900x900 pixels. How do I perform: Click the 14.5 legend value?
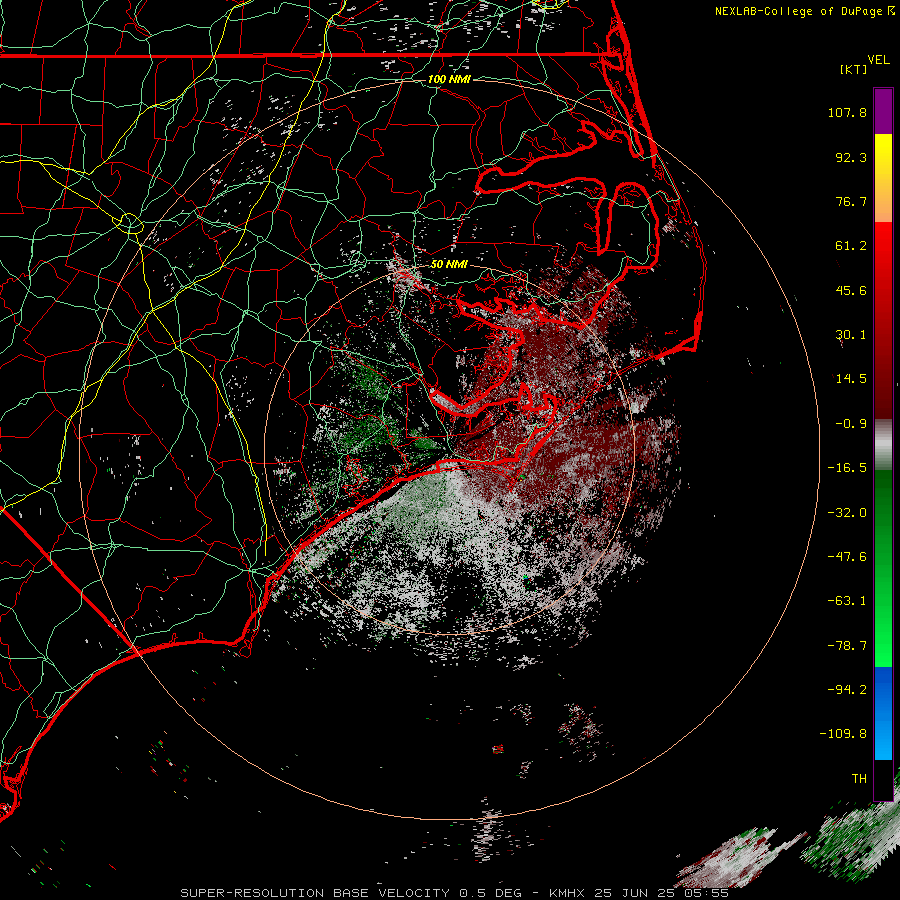tap(851, 379)
